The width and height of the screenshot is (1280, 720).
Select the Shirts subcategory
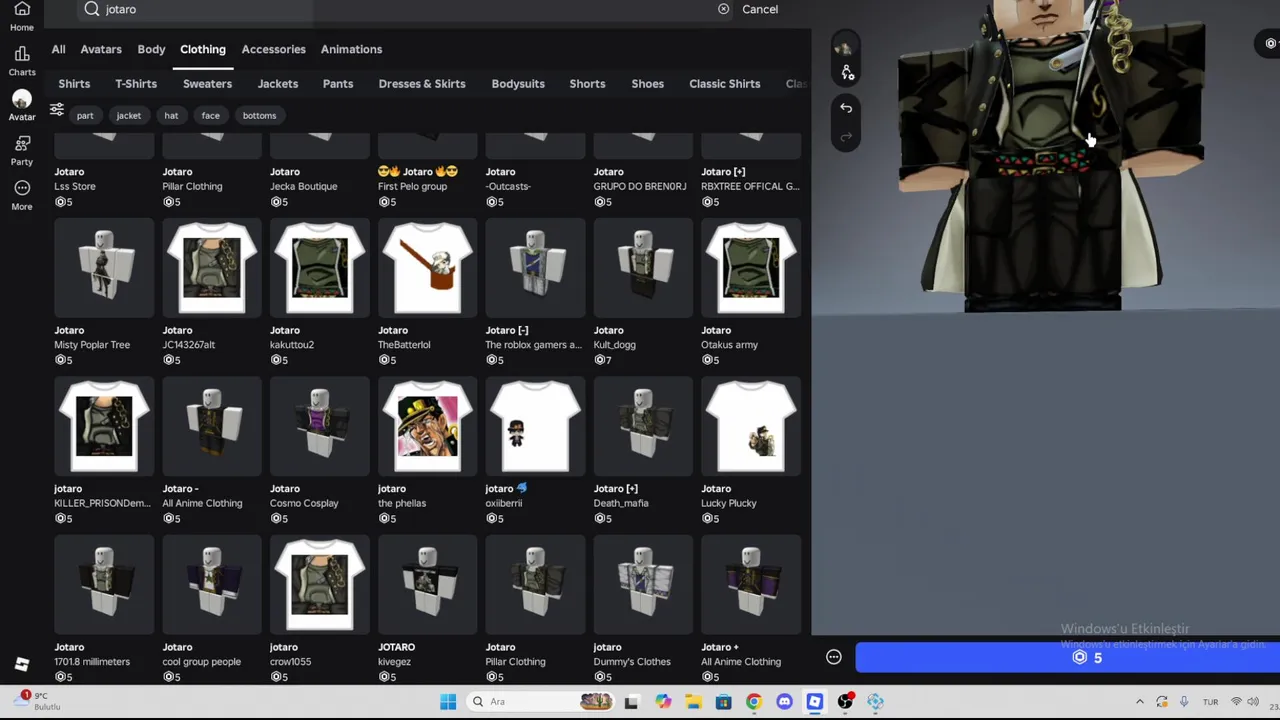(74, 84)
